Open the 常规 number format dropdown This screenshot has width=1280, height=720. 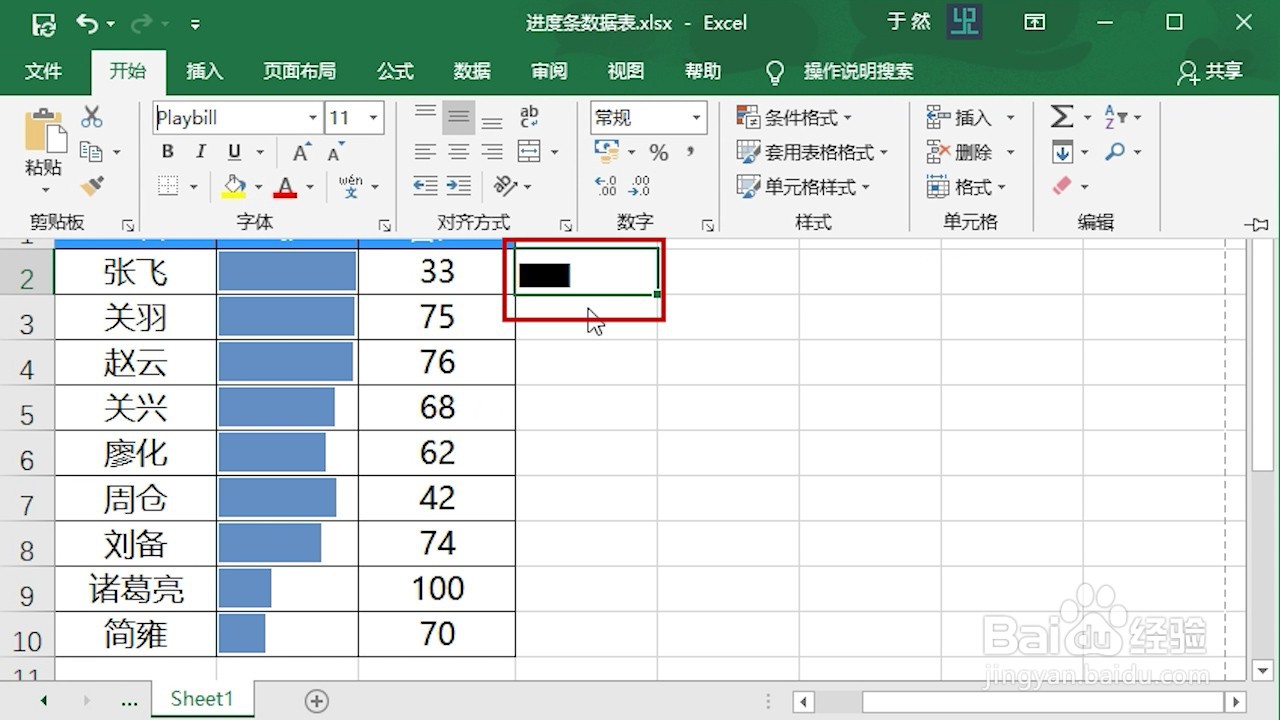point(697,117)
